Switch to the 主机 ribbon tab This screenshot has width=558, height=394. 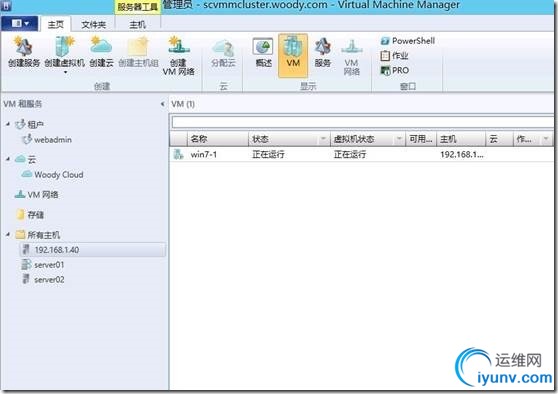pyautogui.click(x=138, y=25)
